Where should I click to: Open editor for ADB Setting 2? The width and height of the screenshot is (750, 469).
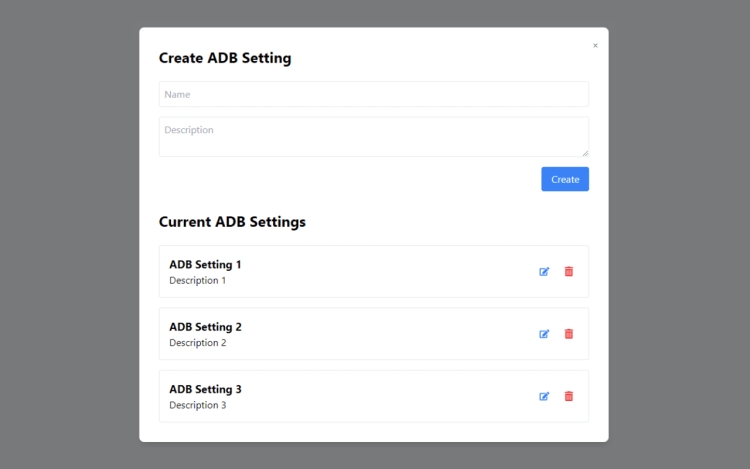tap(544, 334)
